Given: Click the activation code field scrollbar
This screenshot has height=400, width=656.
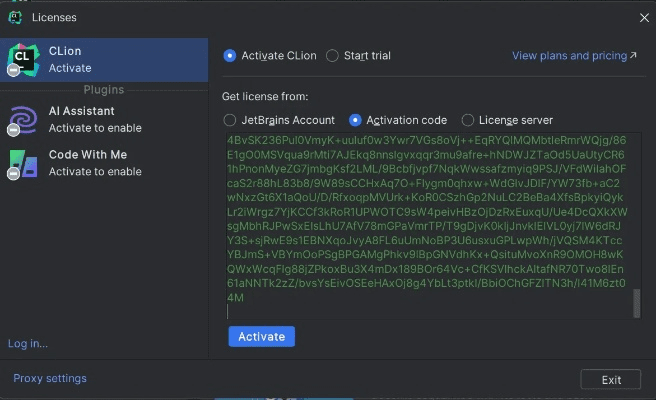Looking at the screenshot, I should (635, 302).
